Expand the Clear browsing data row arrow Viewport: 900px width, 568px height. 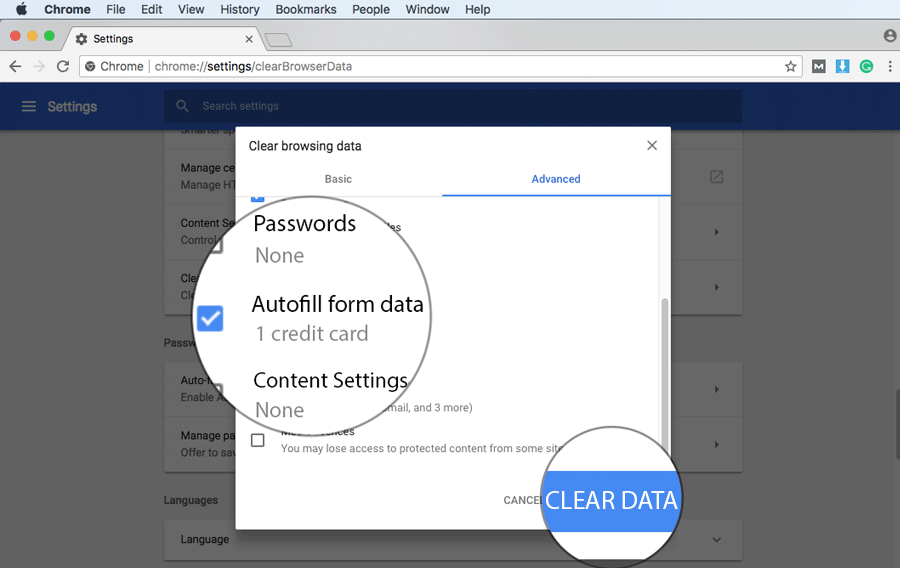pos(716,287)
